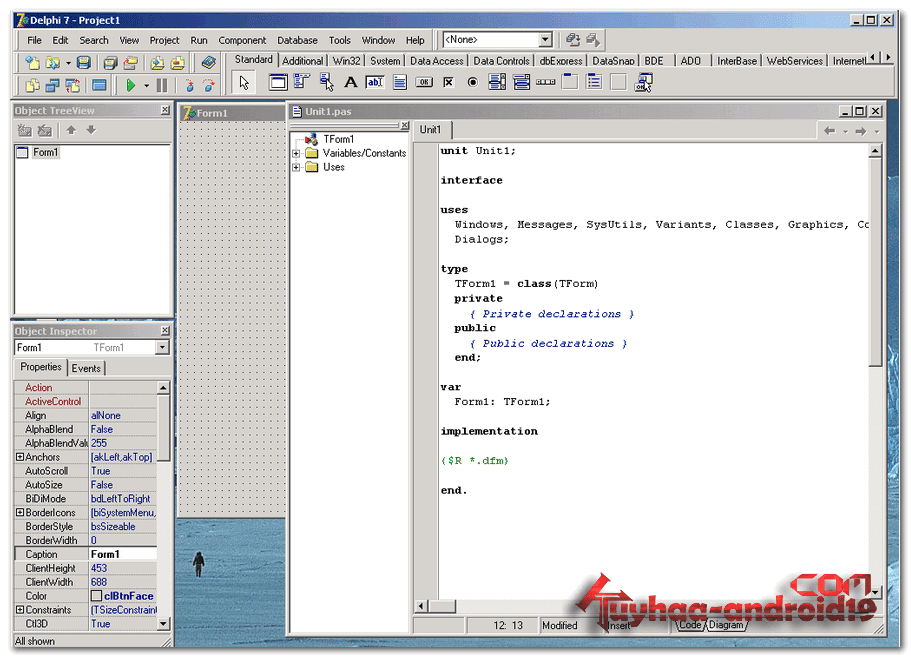Switch to the Events tab
Viewport: 911px width, 658px height.
87,368
